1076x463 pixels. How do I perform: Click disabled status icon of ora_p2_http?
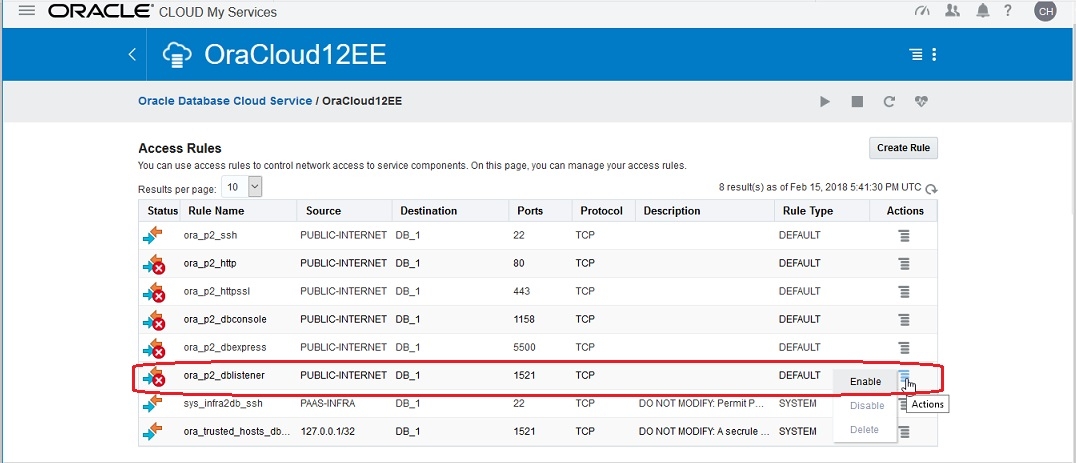[154, 263]
